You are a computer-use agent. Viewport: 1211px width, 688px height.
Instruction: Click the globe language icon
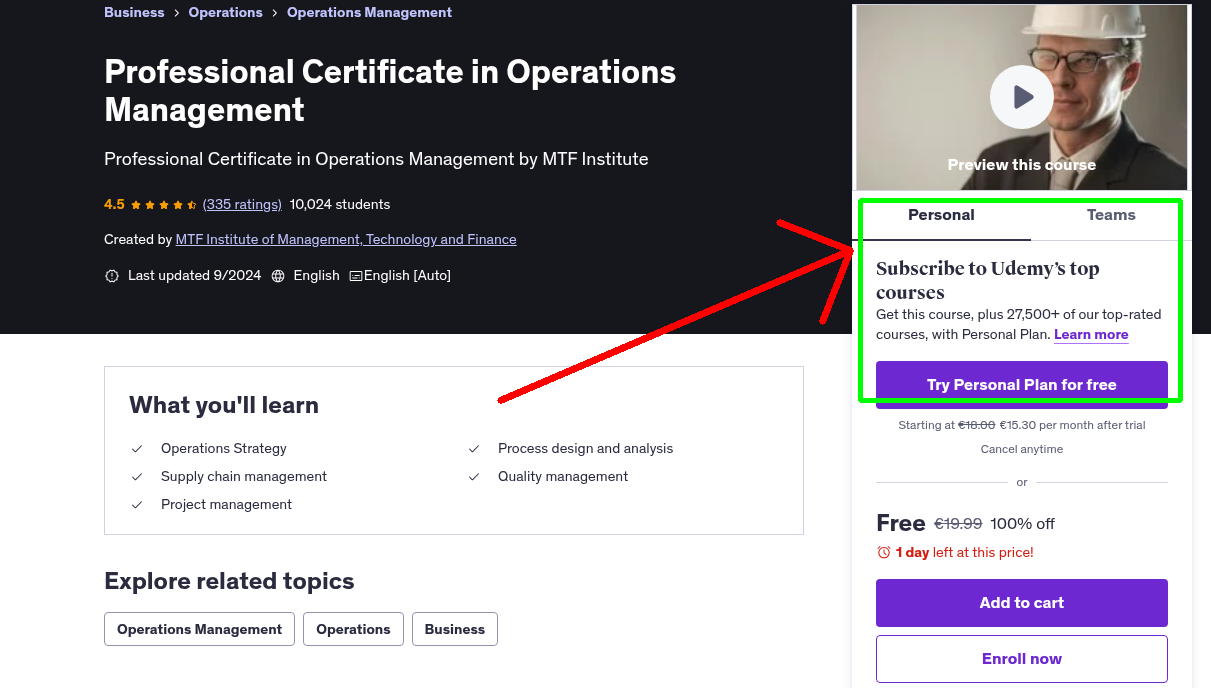[278, 276]
